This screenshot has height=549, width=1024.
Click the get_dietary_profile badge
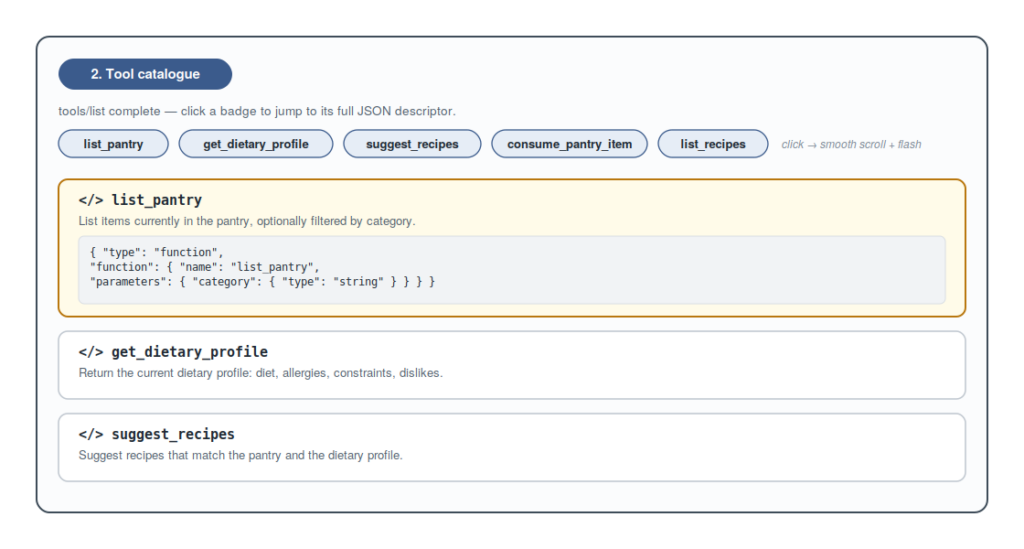click(255, 144)
